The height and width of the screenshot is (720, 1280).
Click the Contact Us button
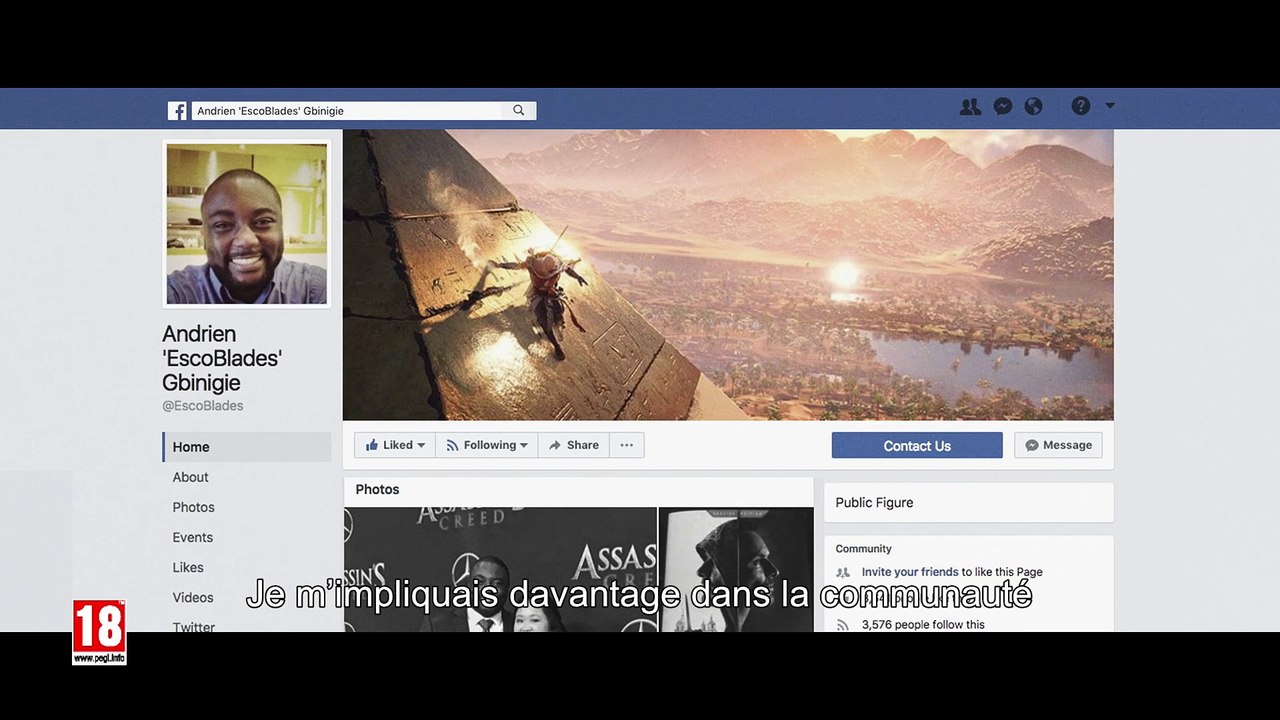[x=917, y=446]
